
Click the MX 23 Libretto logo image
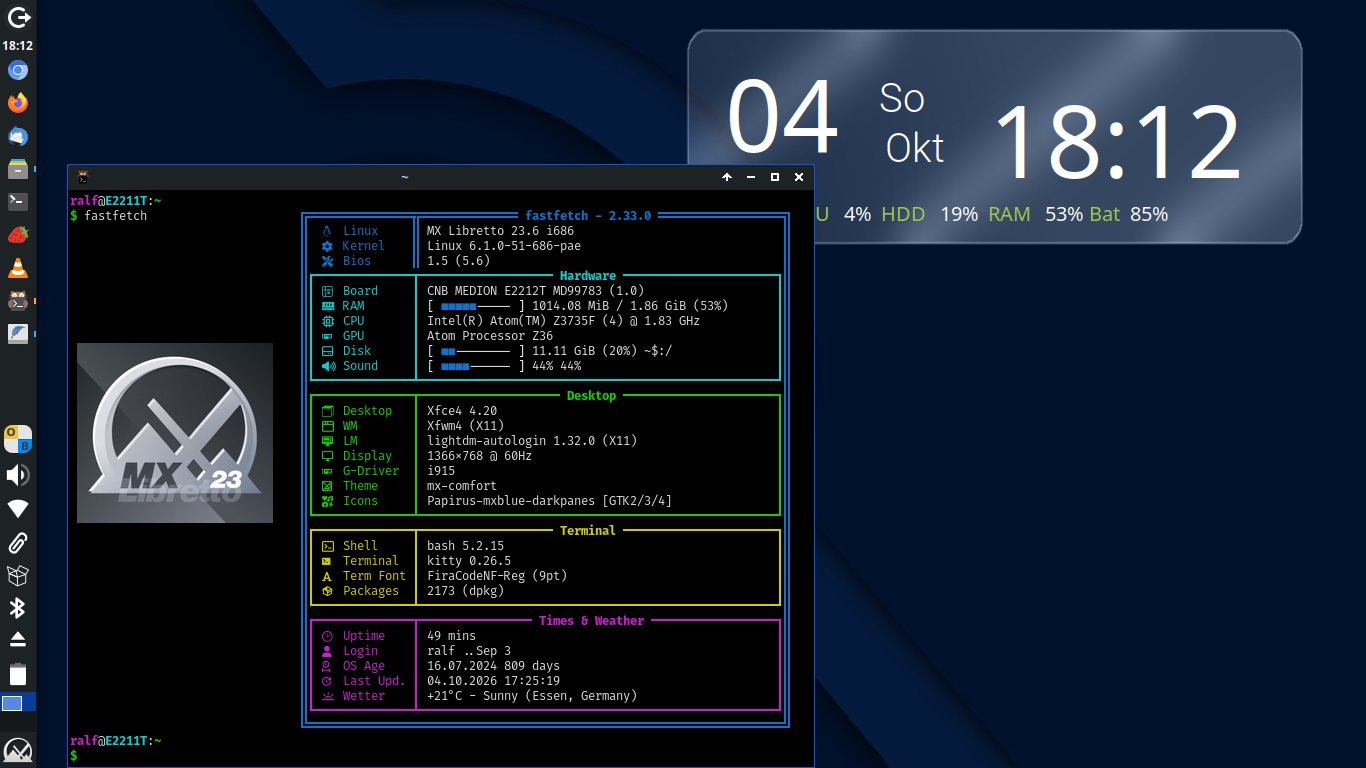click(x=175, y=433)
